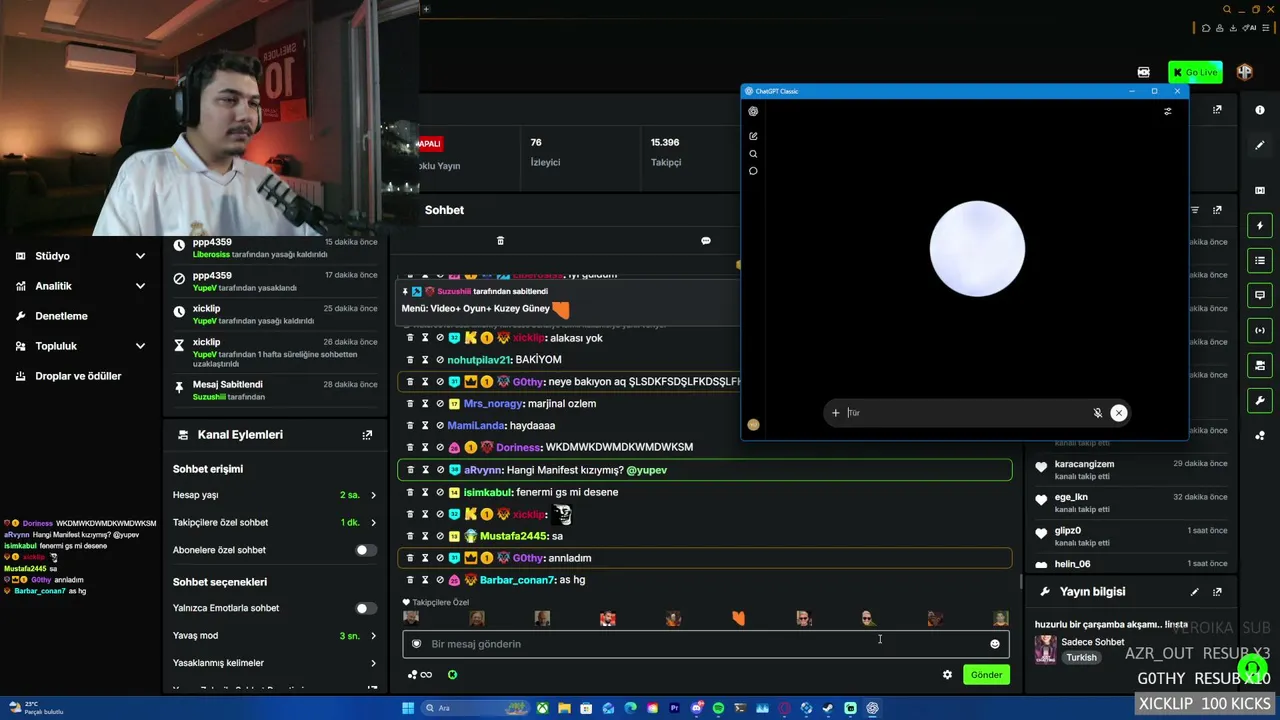Click the karacangizem follower entry
1280x720 pixels.
point(1131,470)
